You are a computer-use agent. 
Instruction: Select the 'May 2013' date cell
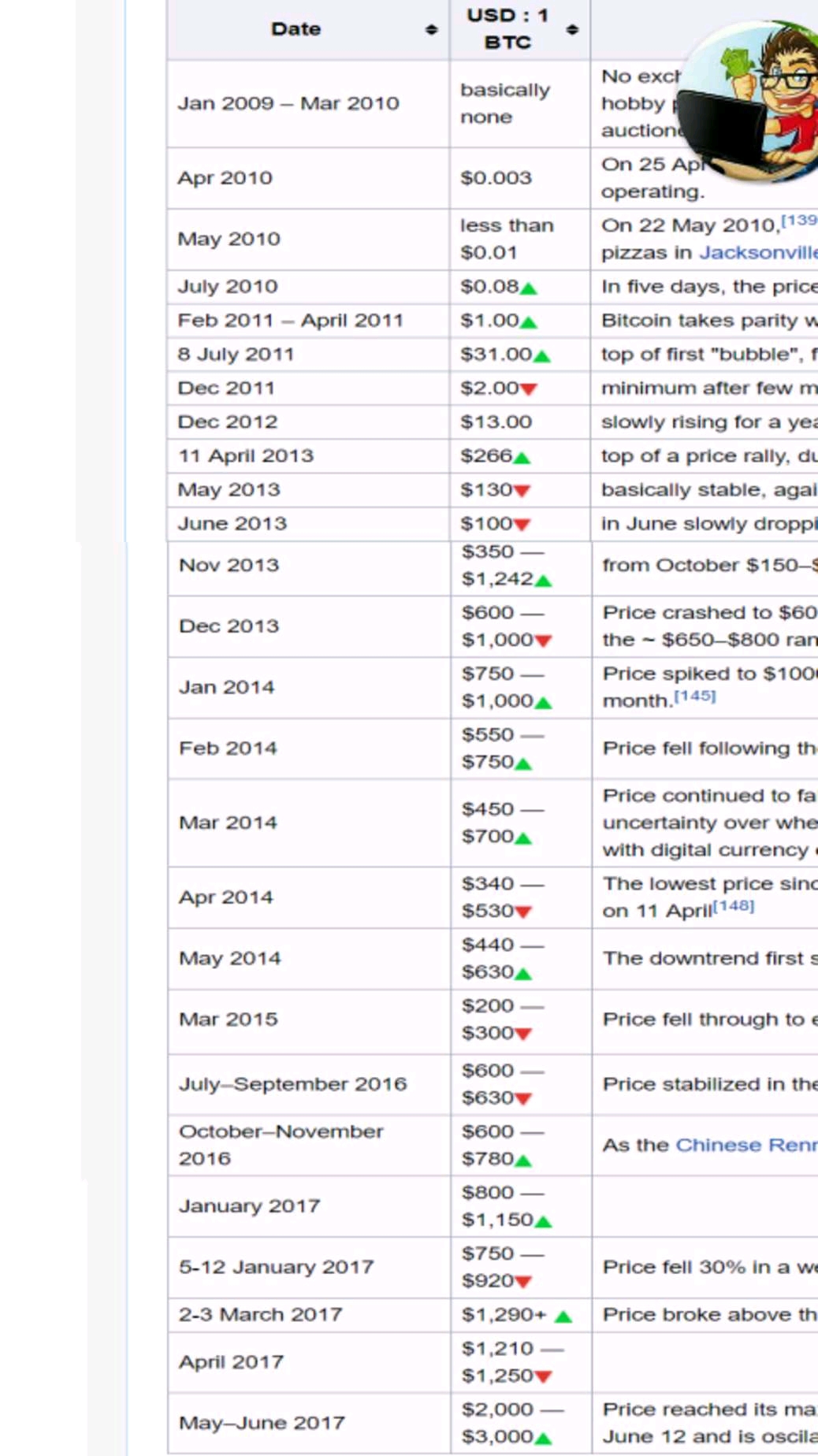tap(308, 490)
